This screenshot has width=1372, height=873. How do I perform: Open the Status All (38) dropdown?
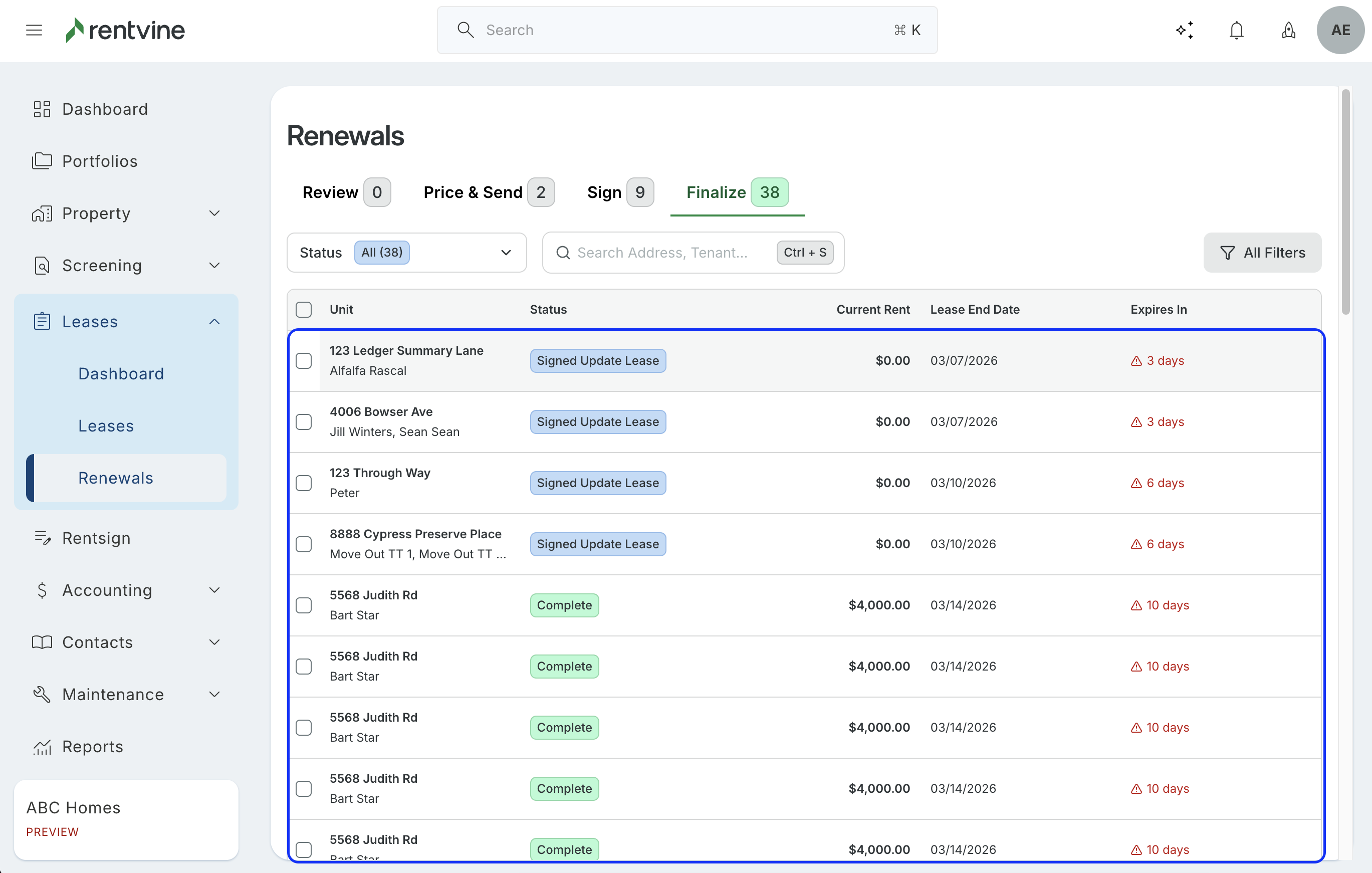[406, 253]
